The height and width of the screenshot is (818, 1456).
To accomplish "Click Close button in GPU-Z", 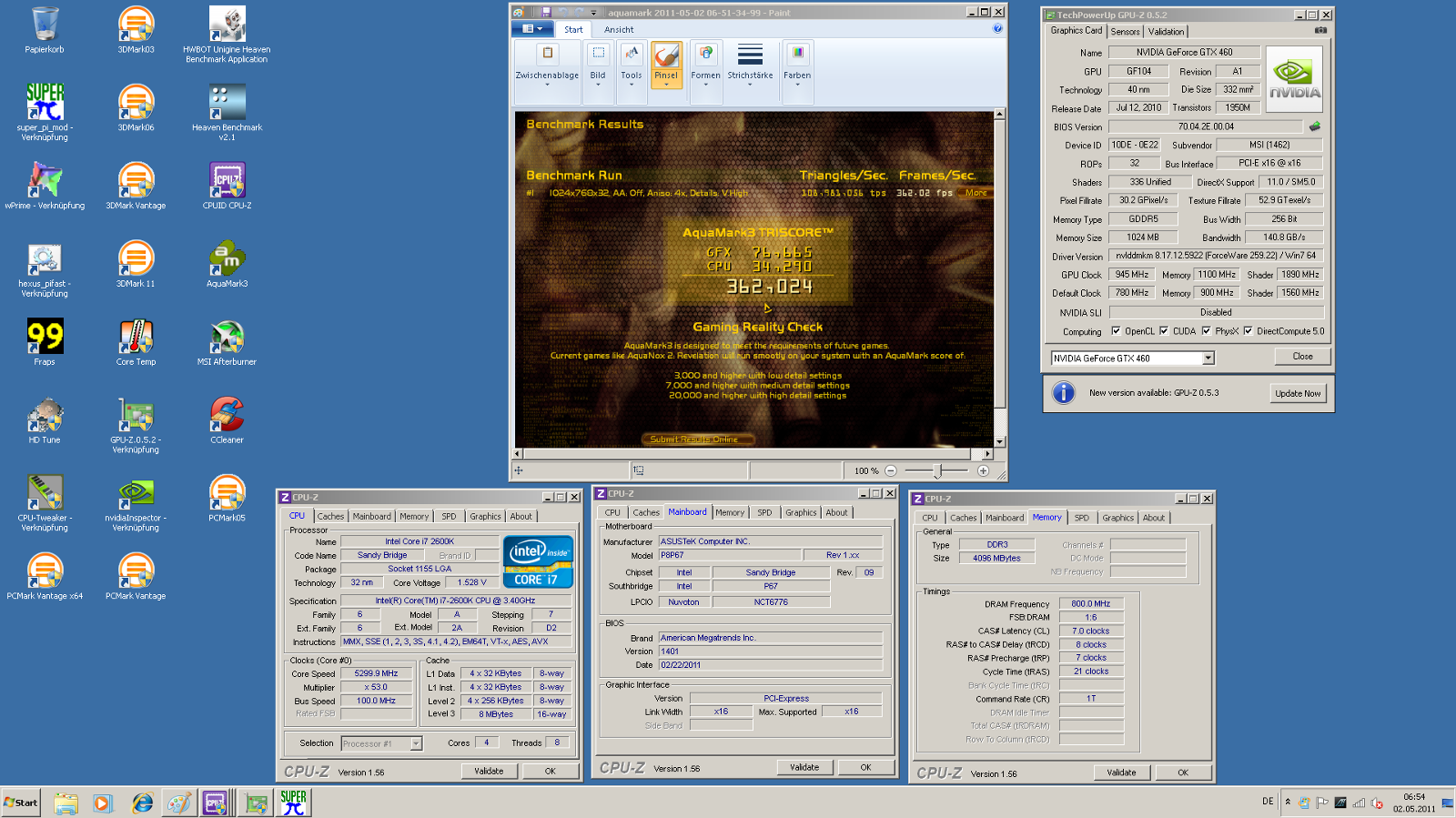I will point(1302,356).
